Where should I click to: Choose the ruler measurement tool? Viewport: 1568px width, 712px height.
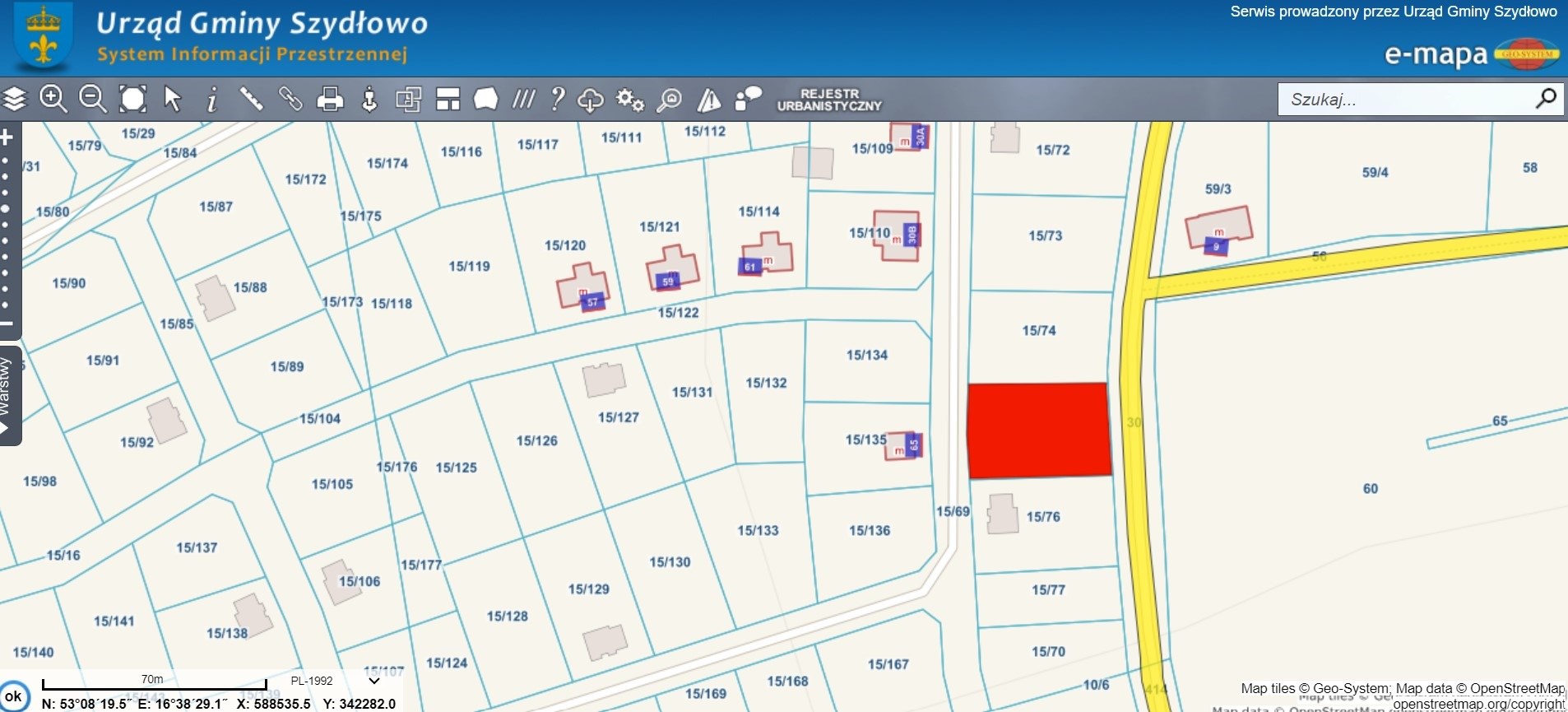click(x=251, y=100)
